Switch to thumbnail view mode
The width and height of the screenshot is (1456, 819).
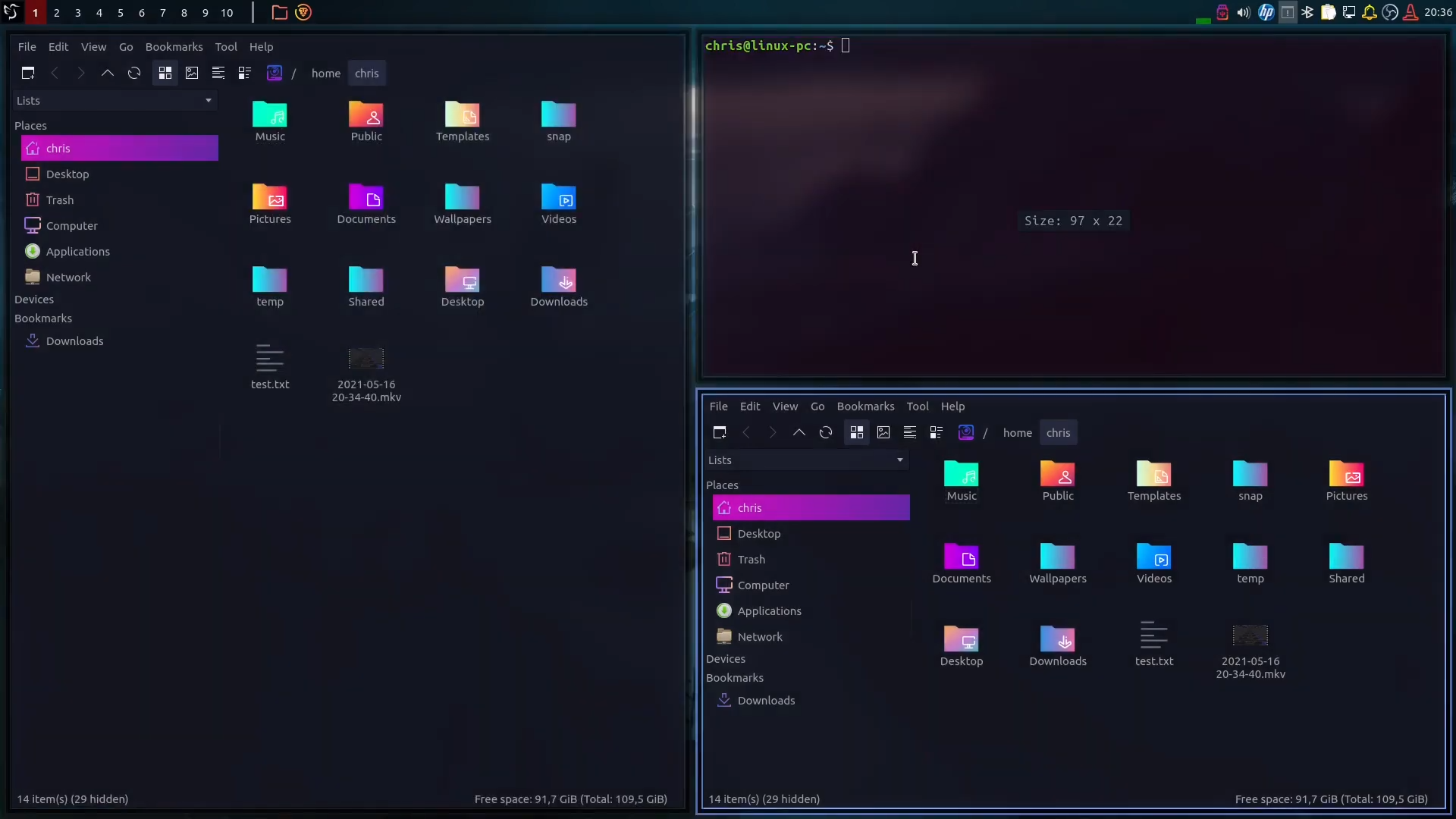tap(191, 73)
